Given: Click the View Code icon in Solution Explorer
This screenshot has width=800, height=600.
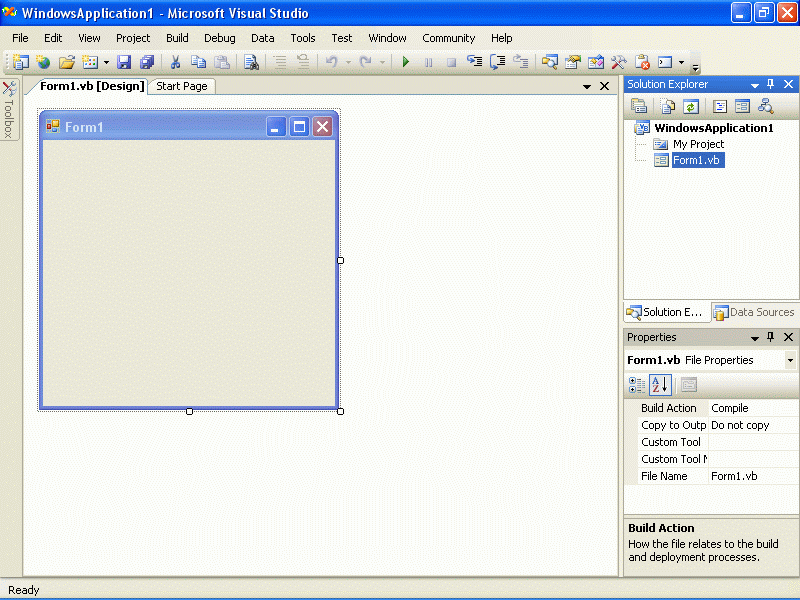Looking at the screenshot, I should (719, 106).
